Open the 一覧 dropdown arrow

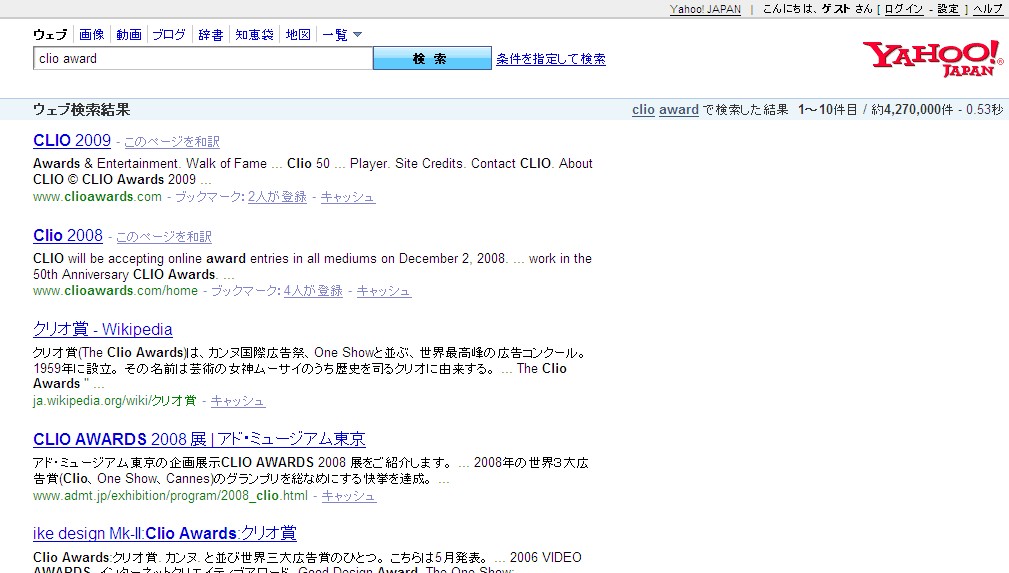[x=358, y=35]
